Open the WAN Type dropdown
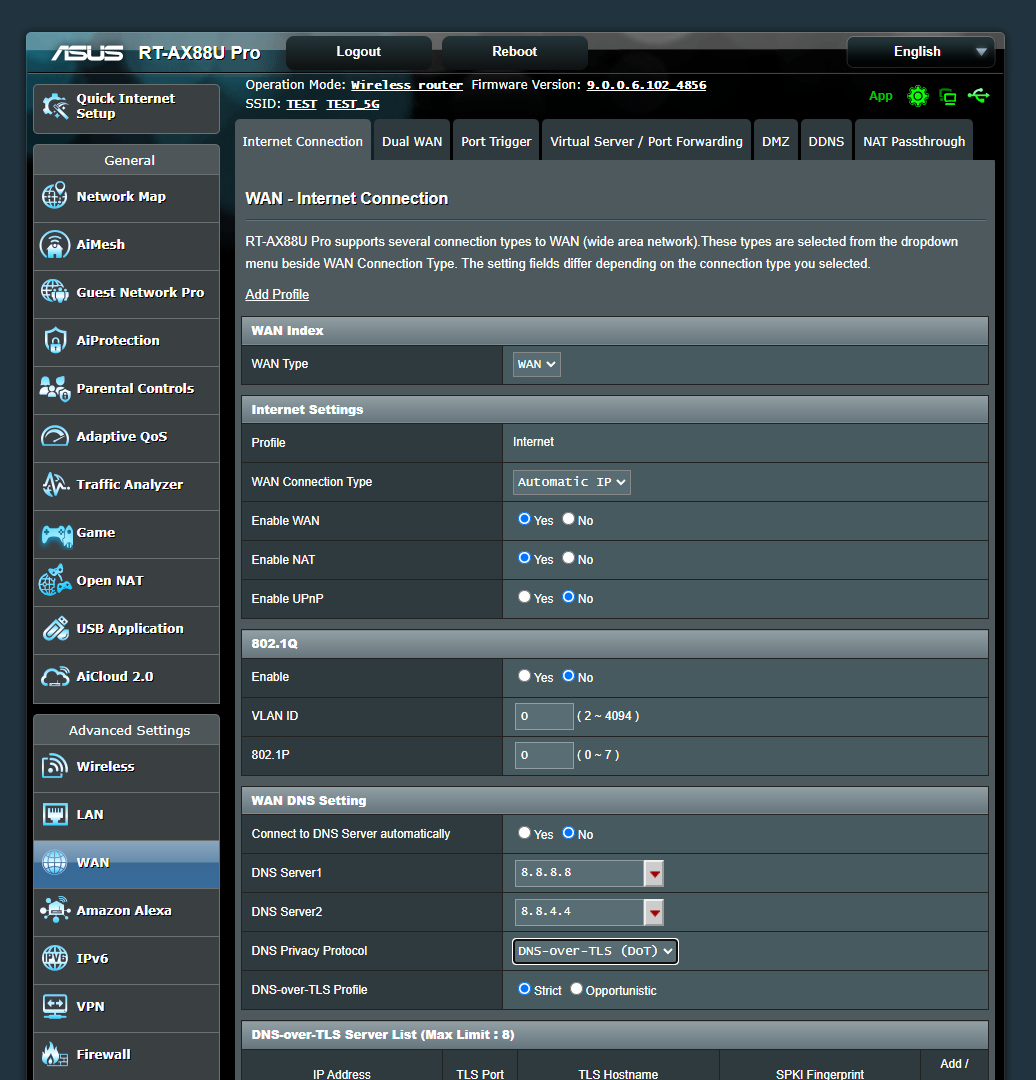Screen dimensions: 1036x1080 pyautogui.click(x=537, y=364)
